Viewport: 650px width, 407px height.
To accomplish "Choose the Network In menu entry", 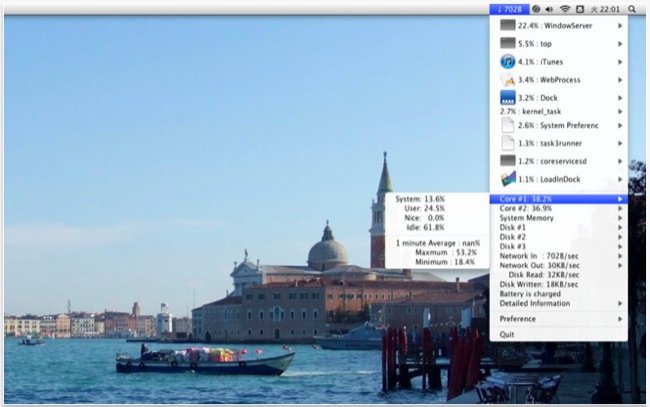I will point(540,256).
